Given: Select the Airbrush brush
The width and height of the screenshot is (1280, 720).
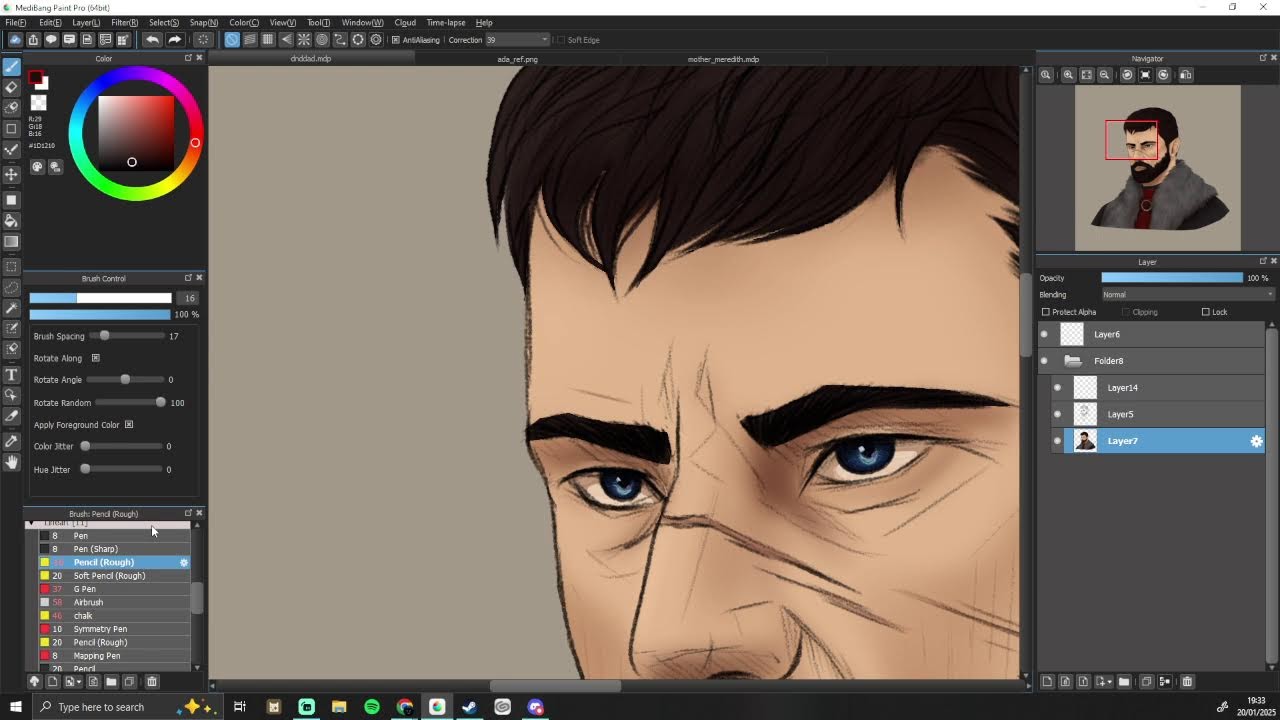Looking at the screenshot, I should click(113, 602).
